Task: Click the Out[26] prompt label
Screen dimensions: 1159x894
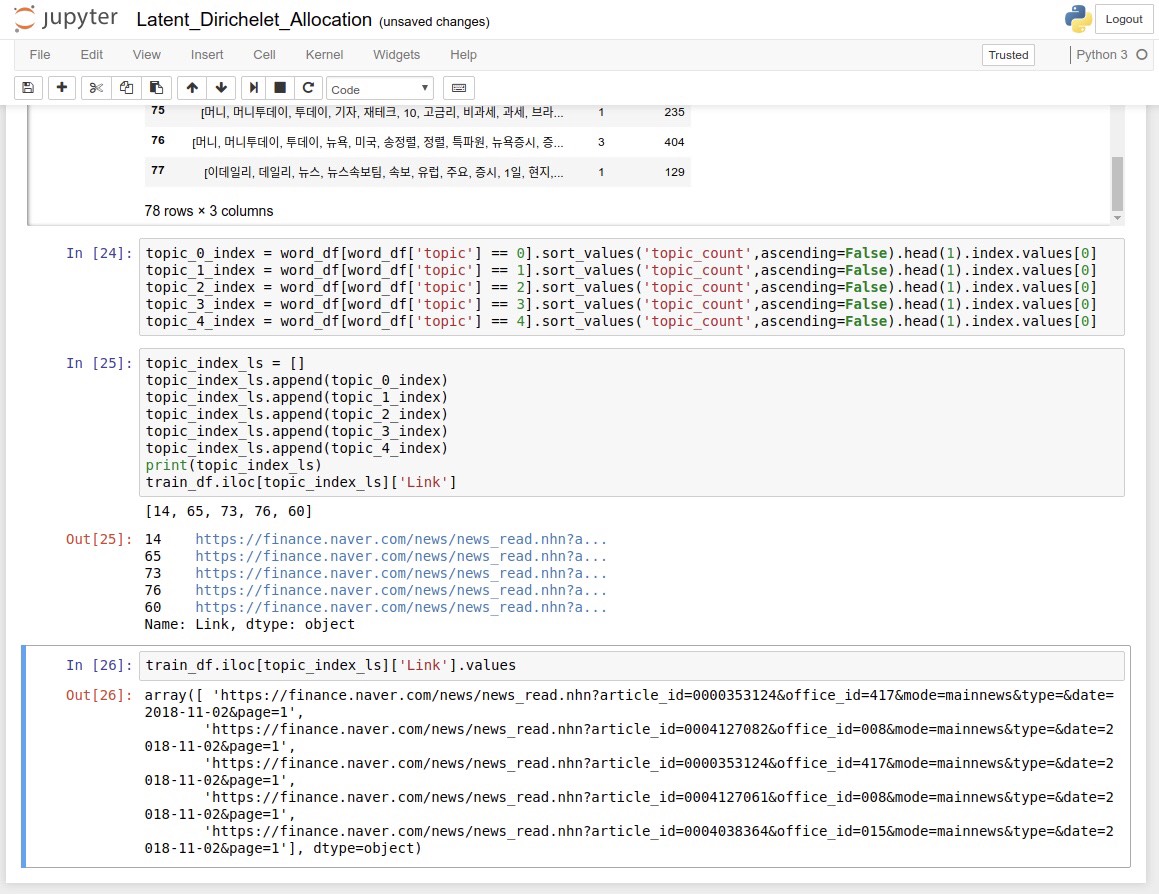Action: pos(99,695)
